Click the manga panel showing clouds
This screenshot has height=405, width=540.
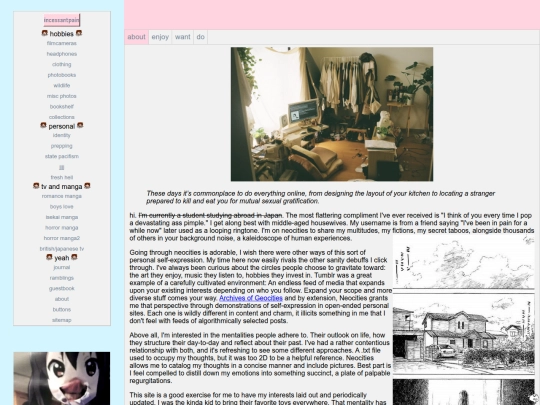464,262
